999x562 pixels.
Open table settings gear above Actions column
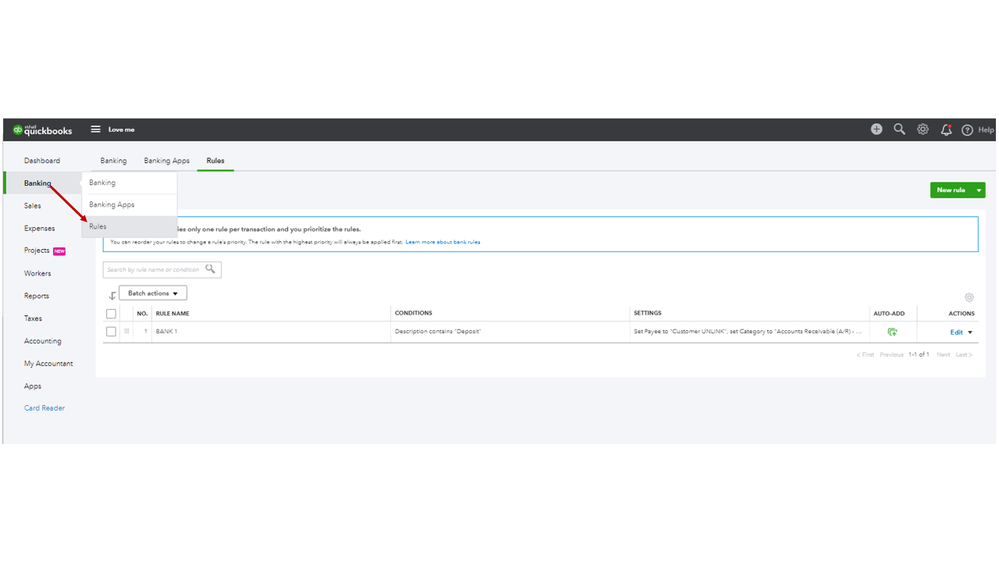969,297
